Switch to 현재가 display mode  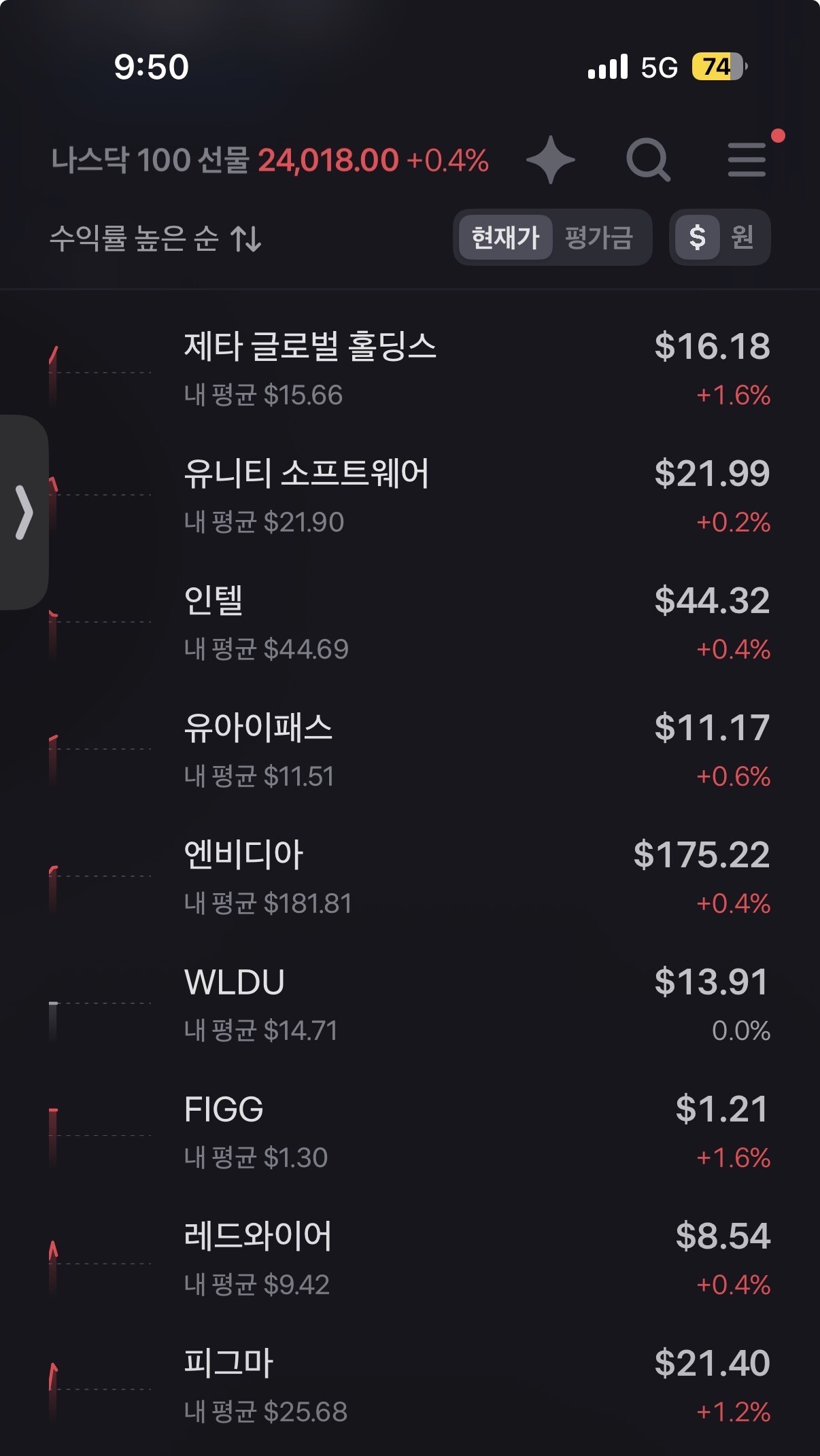505,238
